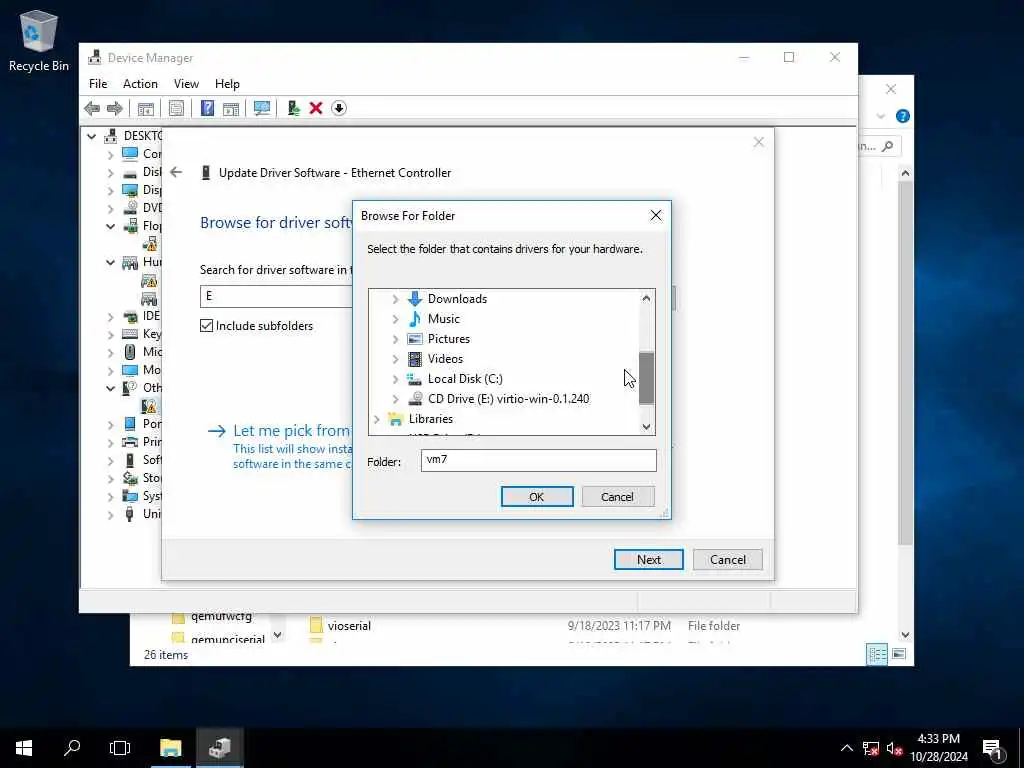Click the red X Uninstall device icon
The width and height of the screenshot is (1024, 768).
315,108
